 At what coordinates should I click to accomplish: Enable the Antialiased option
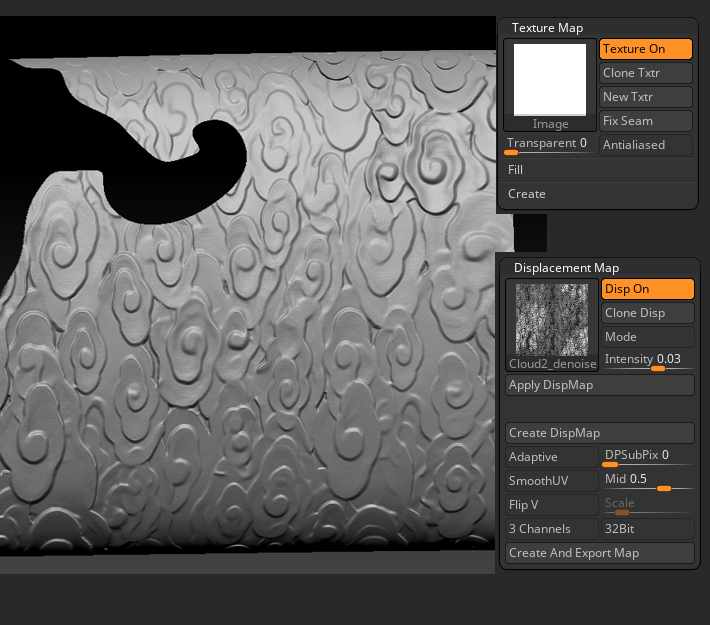(646, 145)
